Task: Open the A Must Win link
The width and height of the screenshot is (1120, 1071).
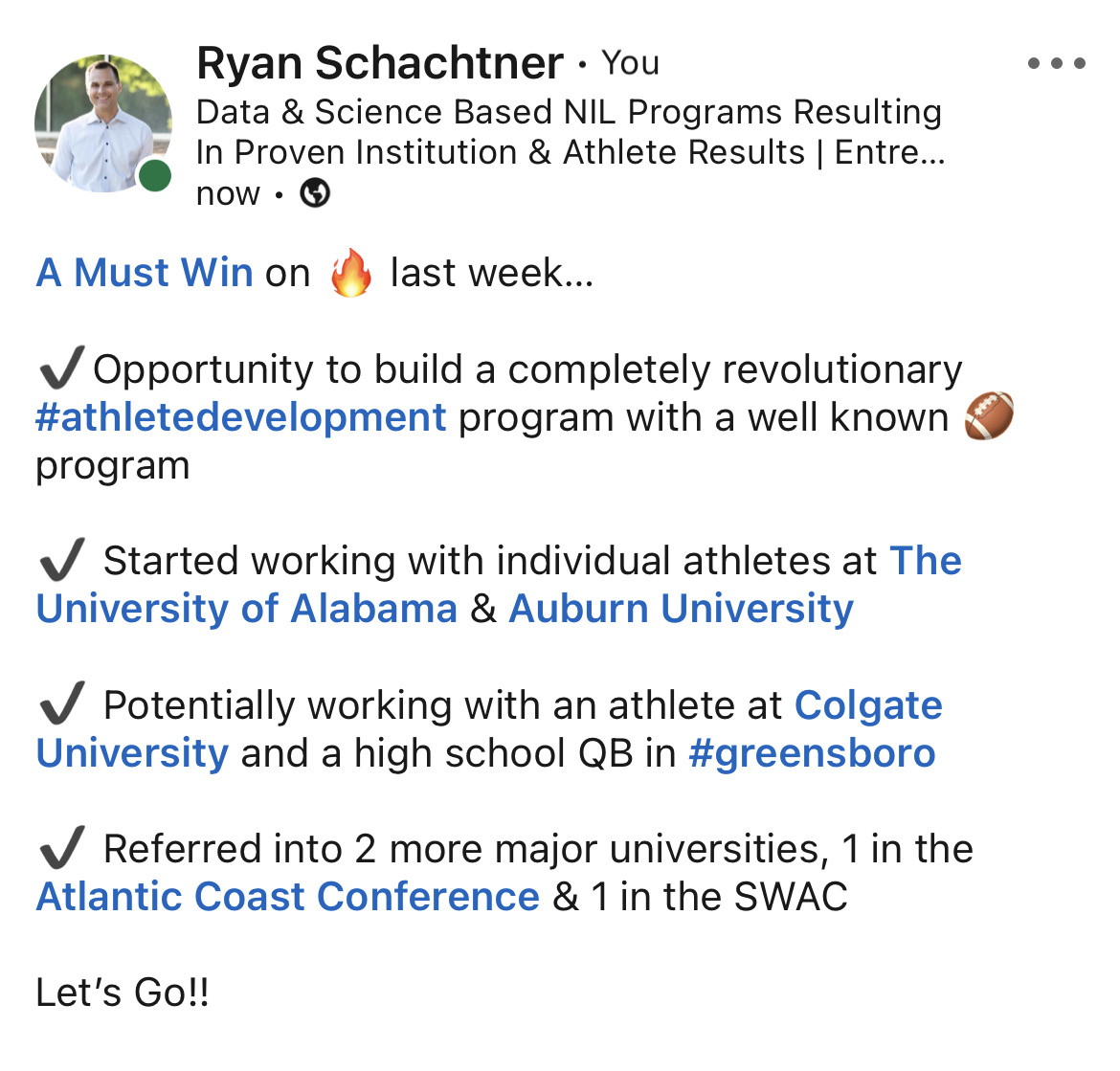Action: pos(145,273)
